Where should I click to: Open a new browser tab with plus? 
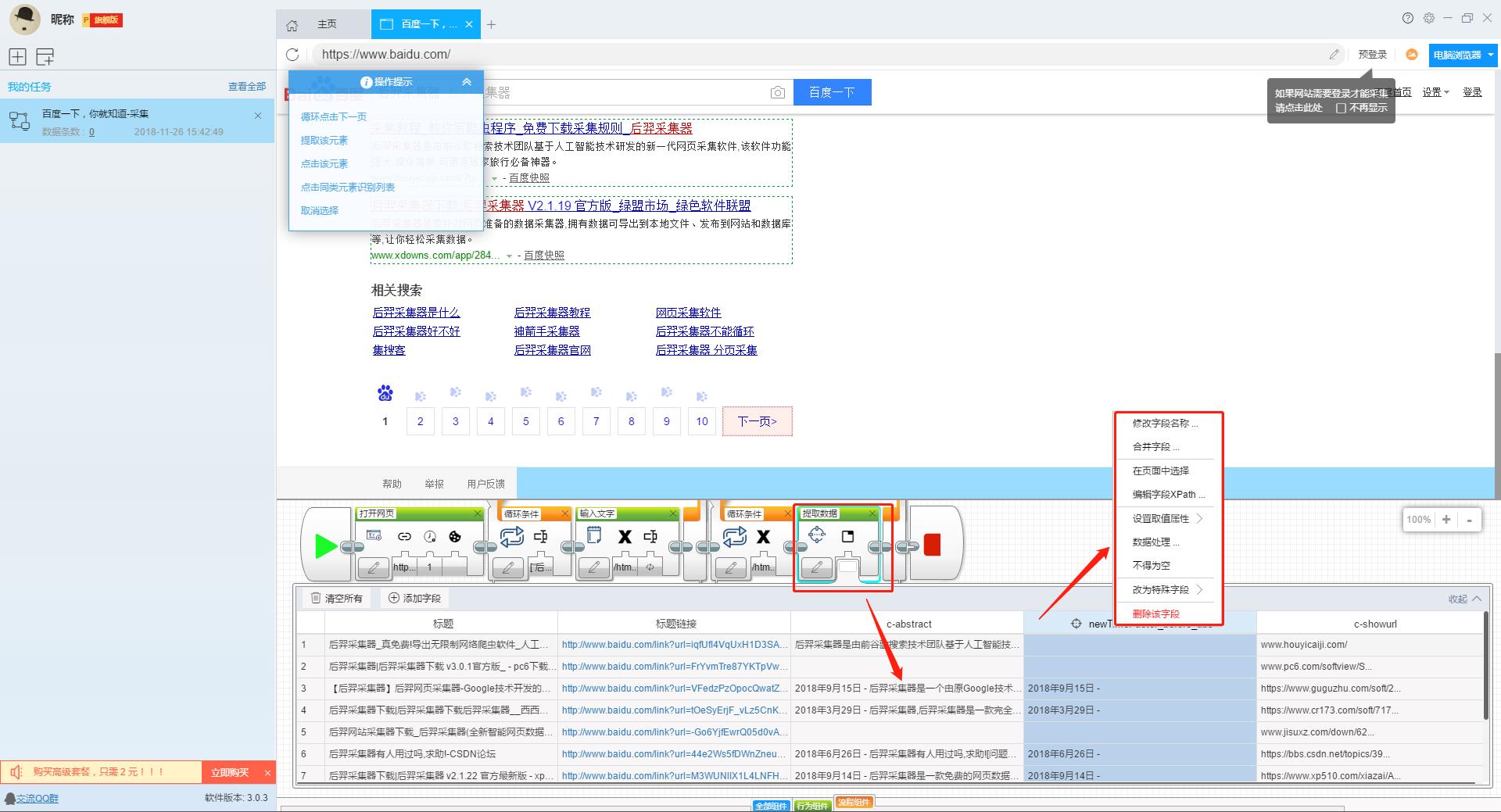pos(491,24)
